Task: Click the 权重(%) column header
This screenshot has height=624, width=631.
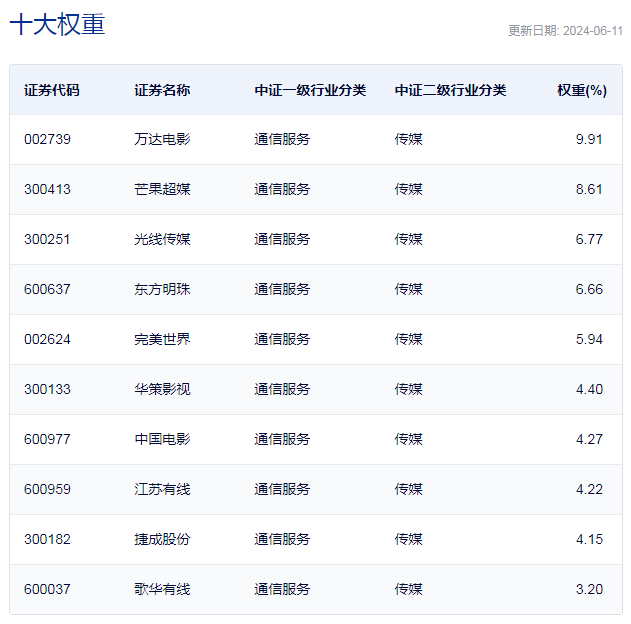Action: tap(582, 90)
